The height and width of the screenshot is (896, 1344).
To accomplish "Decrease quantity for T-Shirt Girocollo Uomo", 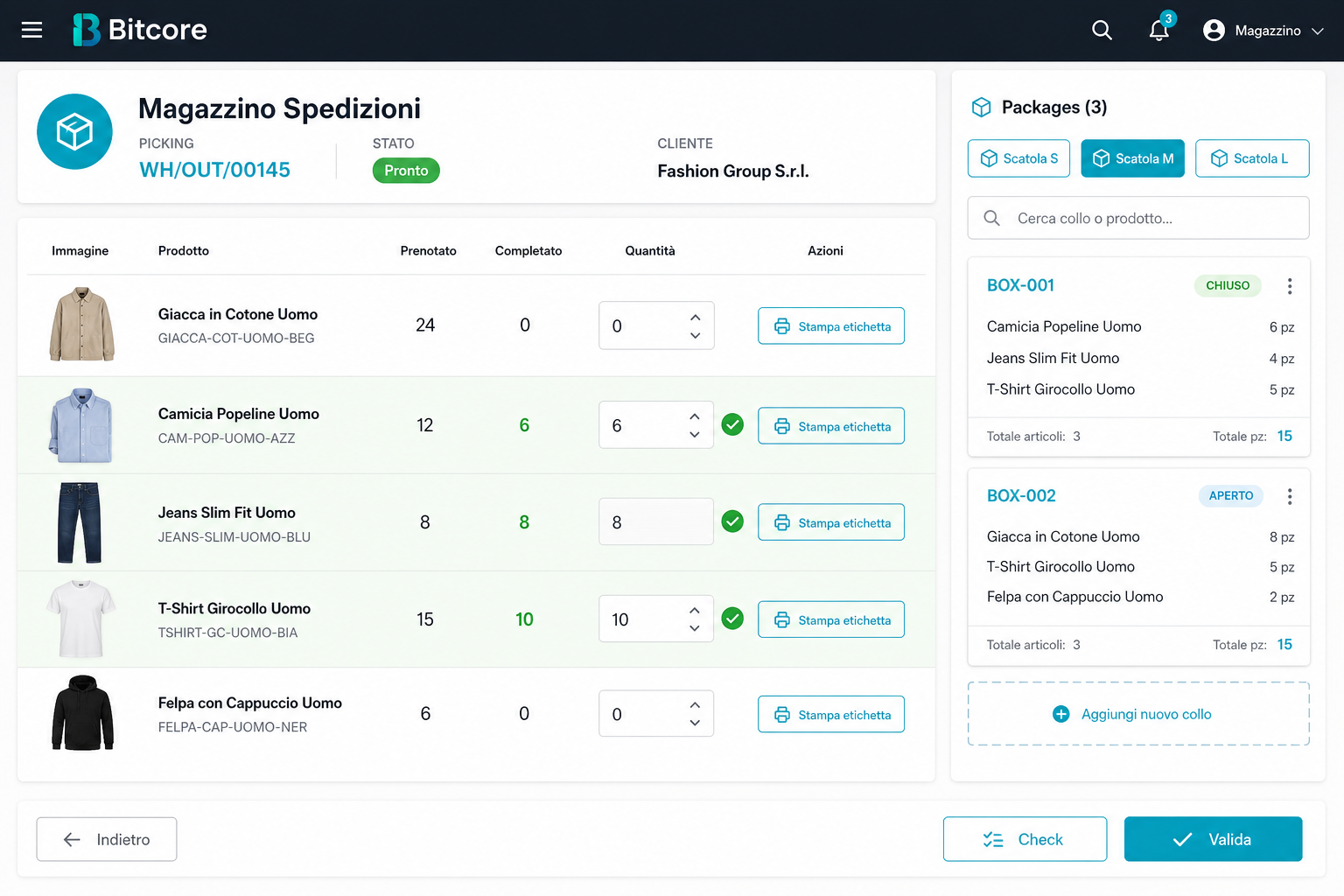I will pyautogui.click(x=695, y=628).
